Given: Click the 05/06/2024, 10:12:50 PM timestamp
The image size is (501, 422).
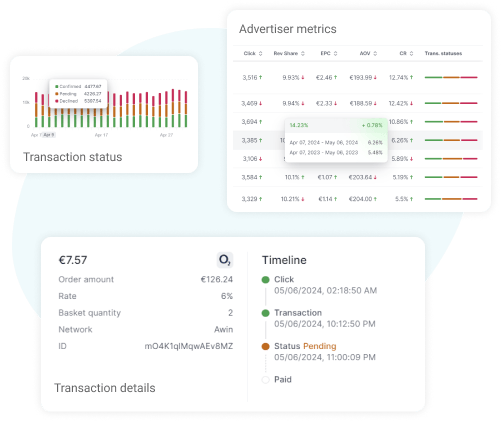Looking at the screenshot, I should pos(325,324).
